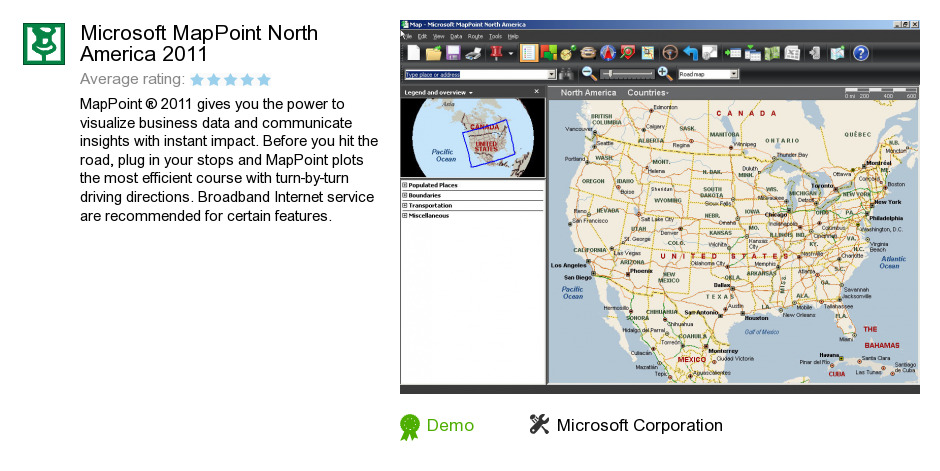This screenshot has width=940, height=471.
Task: Open the steering wheel driving guidance icon
Action: pos(670,53)
